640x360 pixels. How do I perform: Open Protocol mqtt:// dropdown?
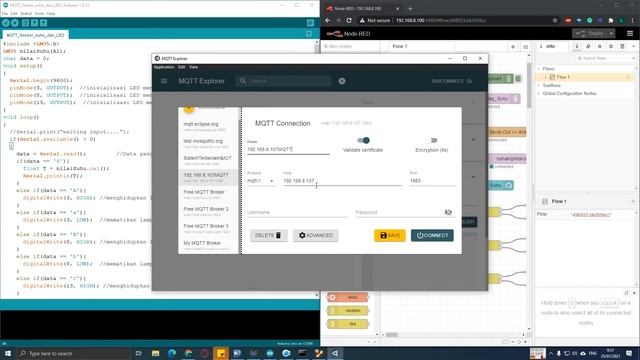coord(261,180)
